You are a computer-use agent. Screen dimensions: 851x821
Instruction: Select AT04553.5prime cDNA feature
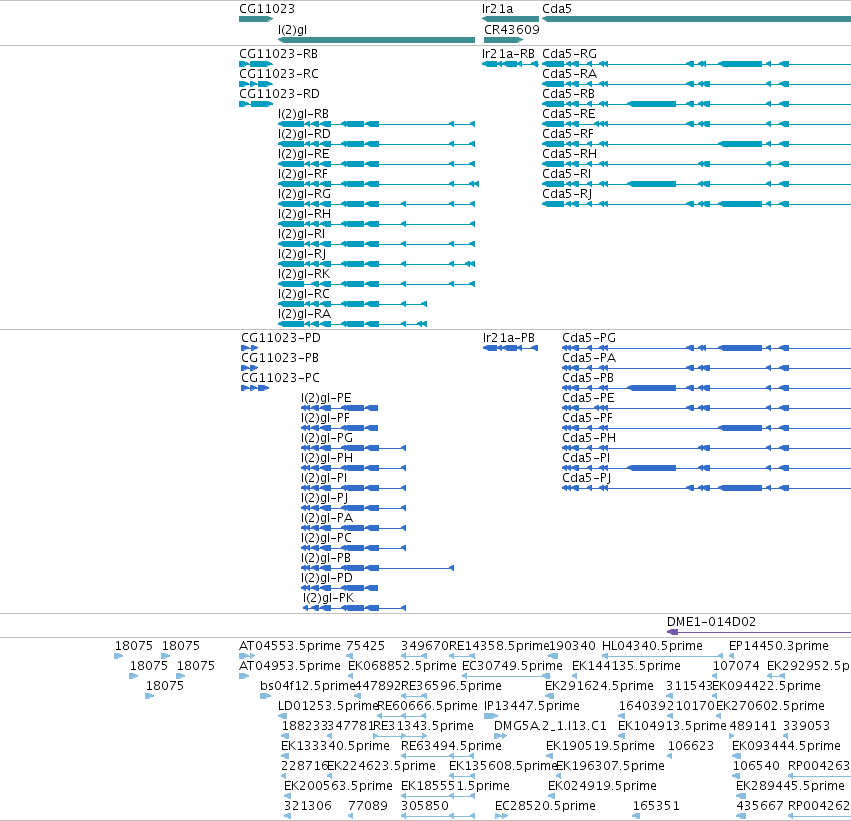[x=247, y=656]
